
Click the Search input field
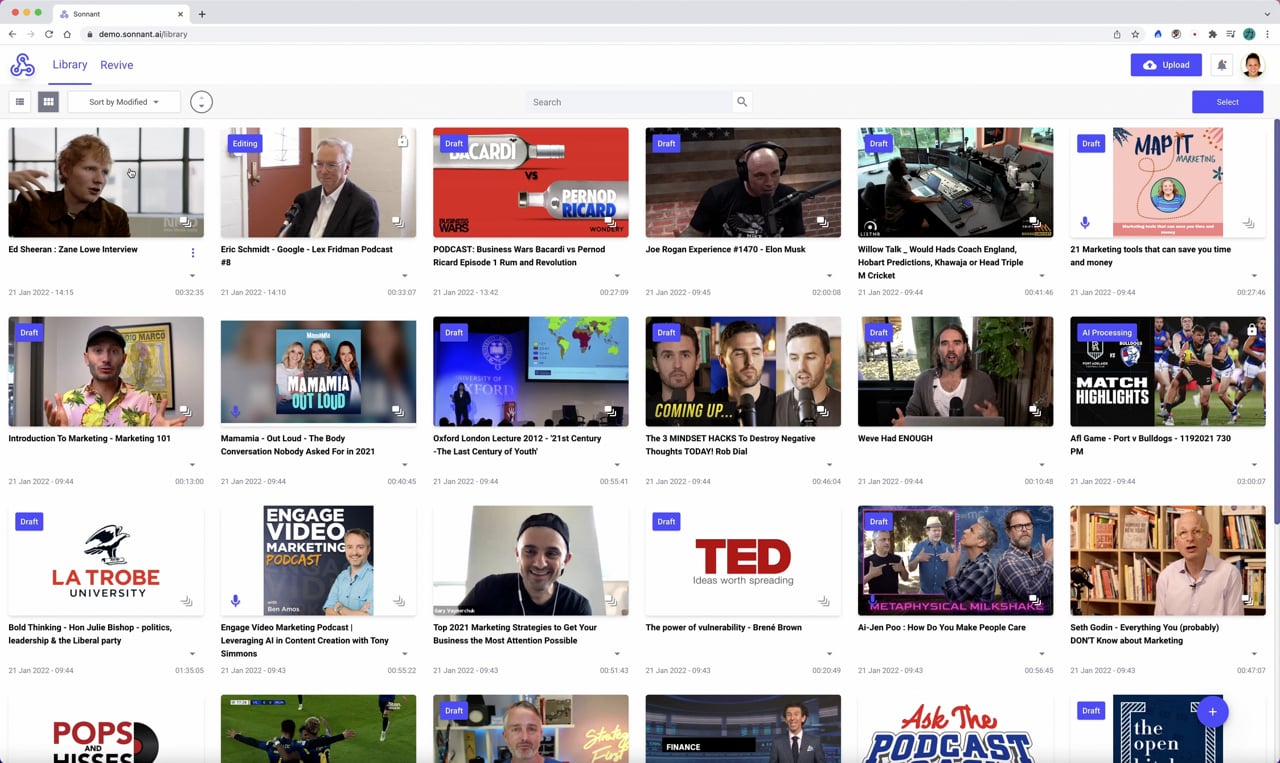click(x=629, y=102)
